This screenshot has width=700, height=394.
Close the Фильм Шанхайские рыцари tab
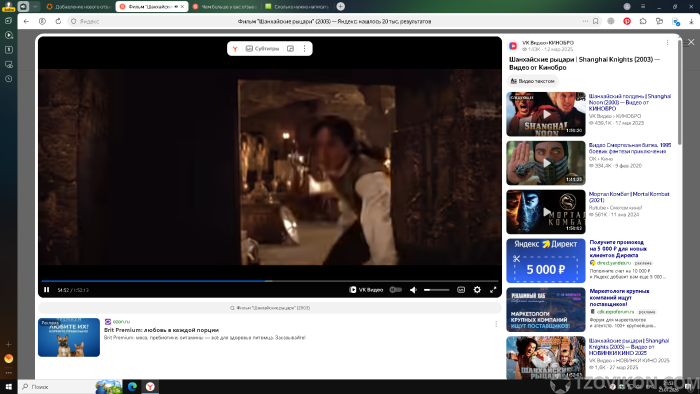tap(182, 7)
